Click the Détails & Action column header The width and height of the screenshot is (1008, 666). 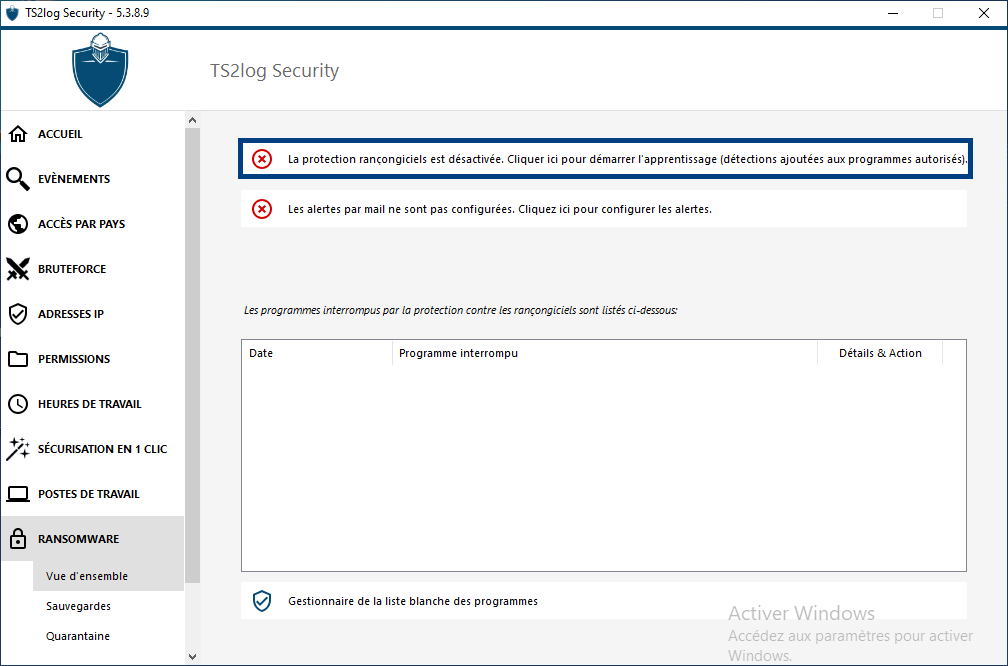pos(880,353)
